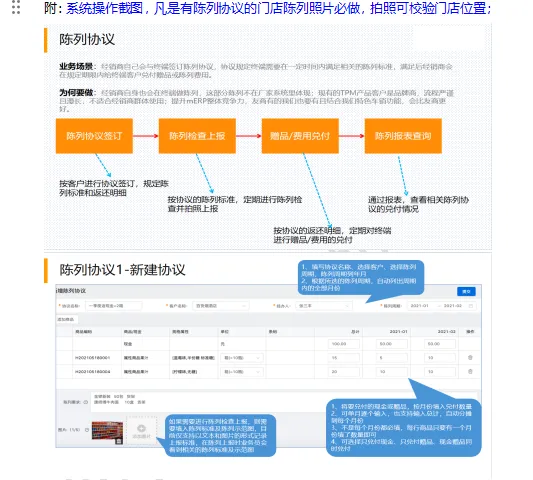Click total field 15 in row H202105180001
533x480 pixels.
point(344,358)
